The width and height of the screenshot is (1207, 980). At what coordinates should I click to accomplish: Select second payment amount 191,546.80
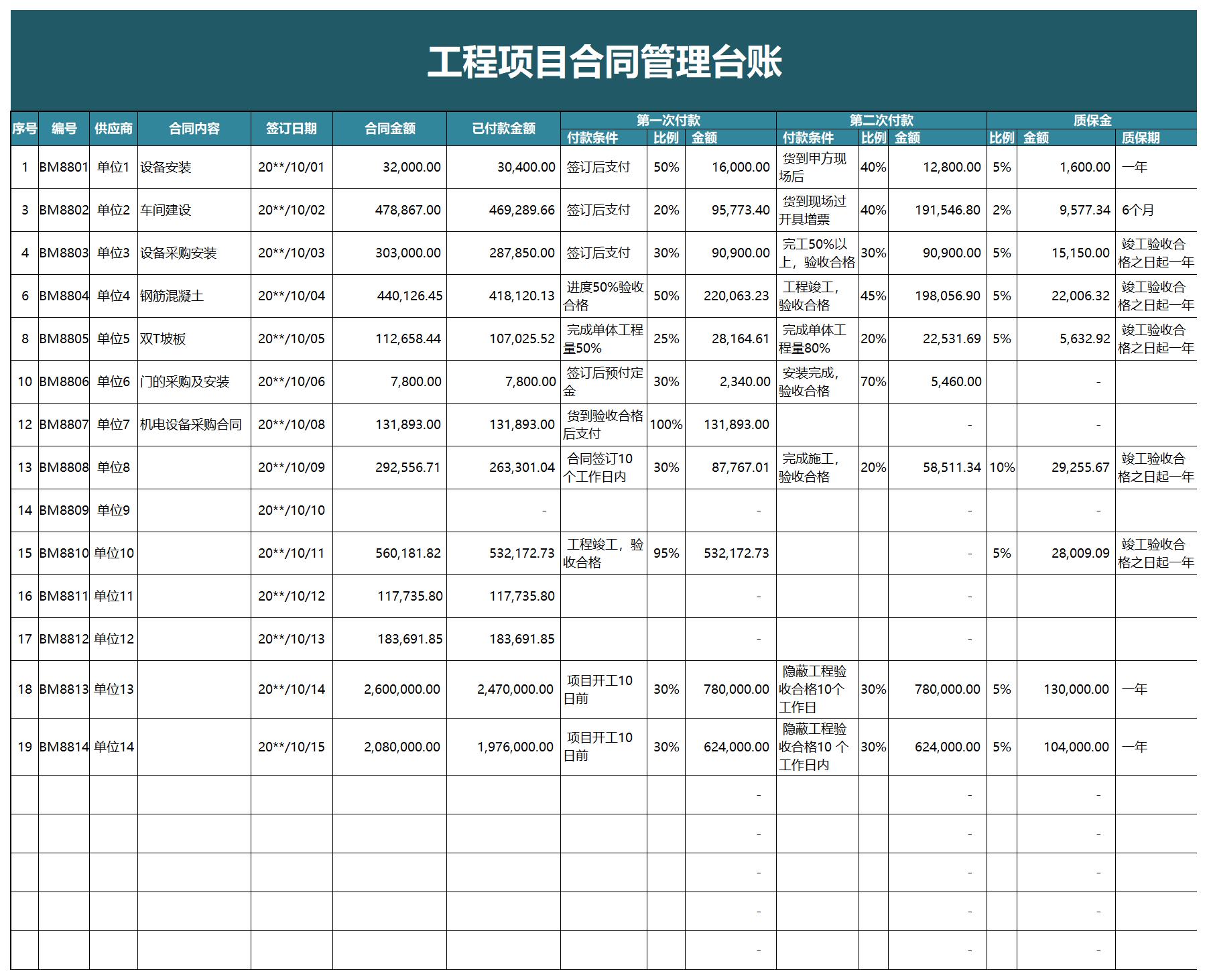(938, 210)
